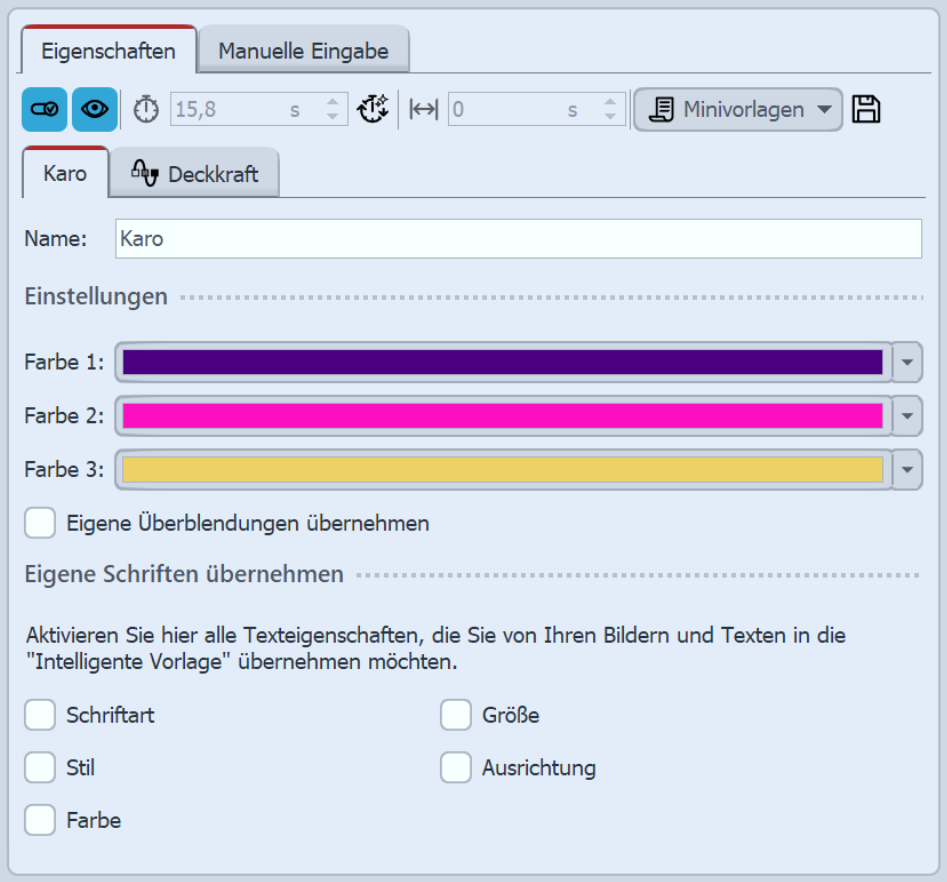Select the Karo tab
This screenshot has width=947, height=882.
coord(65,173)
